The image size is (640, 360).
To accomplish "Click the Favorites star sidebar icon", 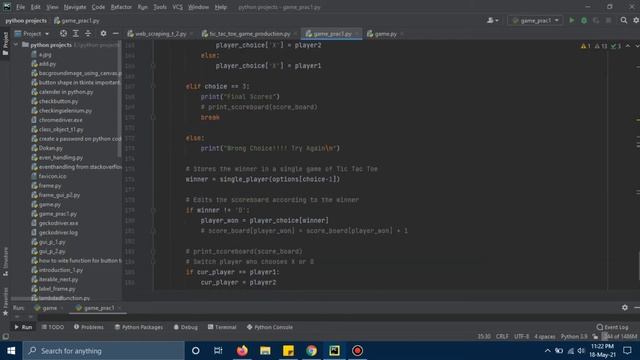I will click(x=5, y=313).
